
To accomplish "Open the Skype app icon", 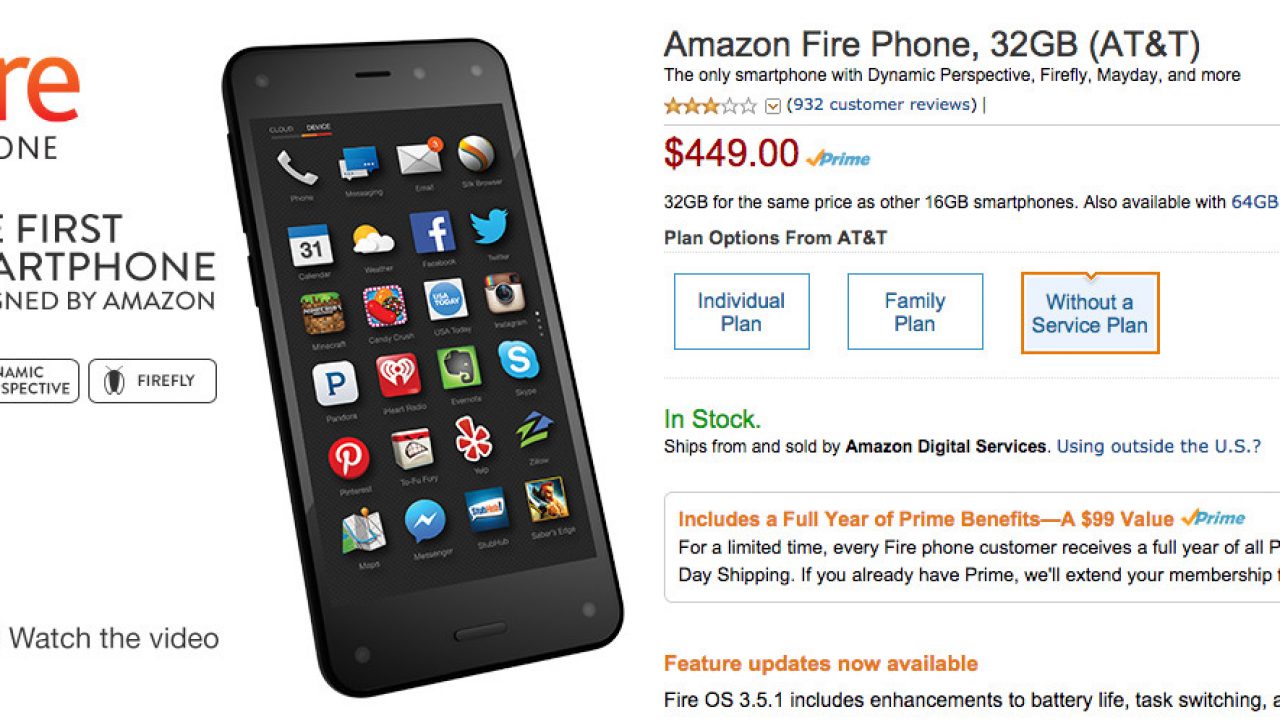I will point(518,360).
